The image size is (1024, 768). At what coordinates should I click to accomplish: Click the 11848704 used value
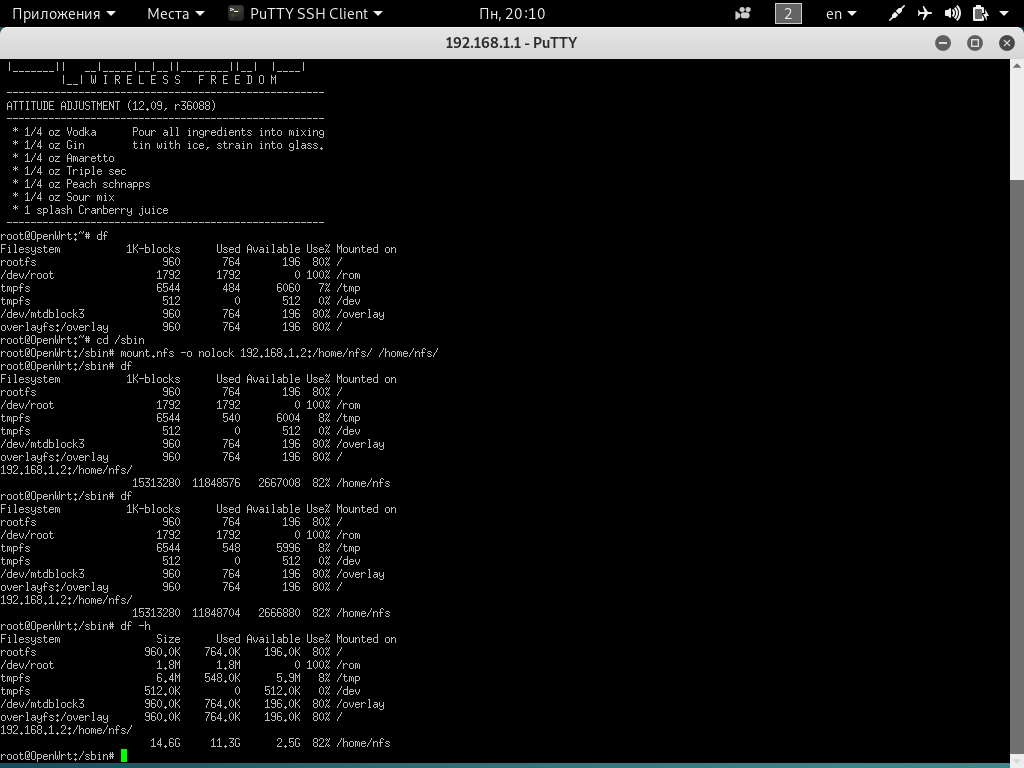(x=216, y=613)
